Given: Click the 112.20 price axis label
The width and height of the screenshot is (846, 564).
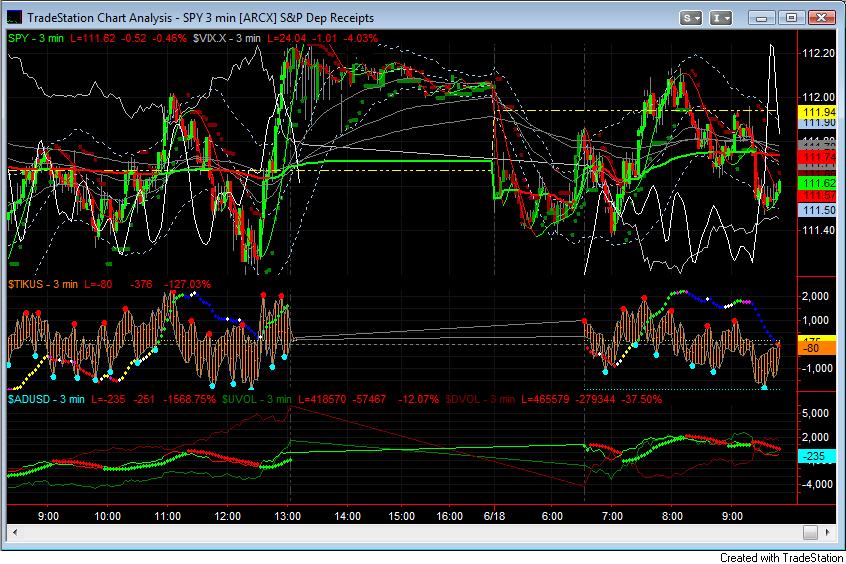Looking at the screenshot, I should coord(818,53).
